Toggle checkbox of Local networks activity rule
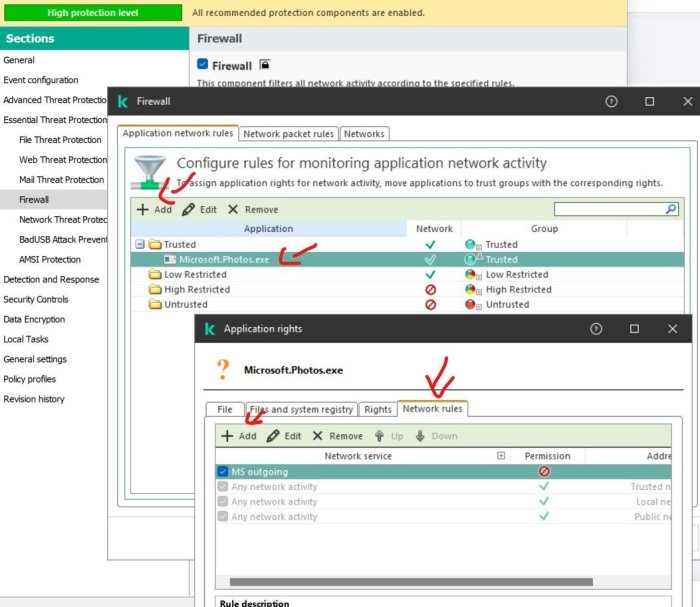The width and height of the screenshot is (700, 607). (x=223, y=502)
